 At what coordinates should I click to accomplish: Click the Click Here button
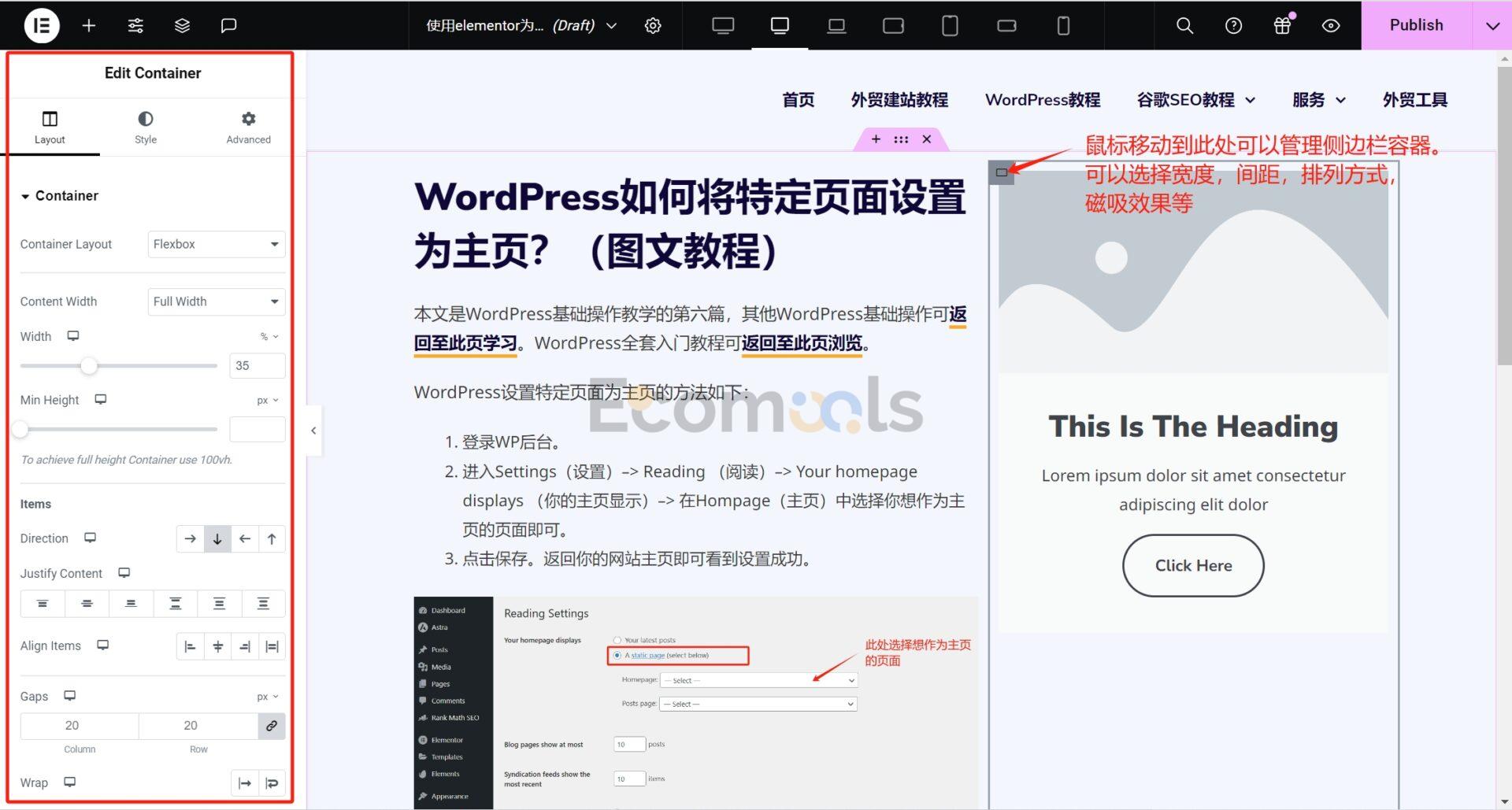[x=1193, y=565]
